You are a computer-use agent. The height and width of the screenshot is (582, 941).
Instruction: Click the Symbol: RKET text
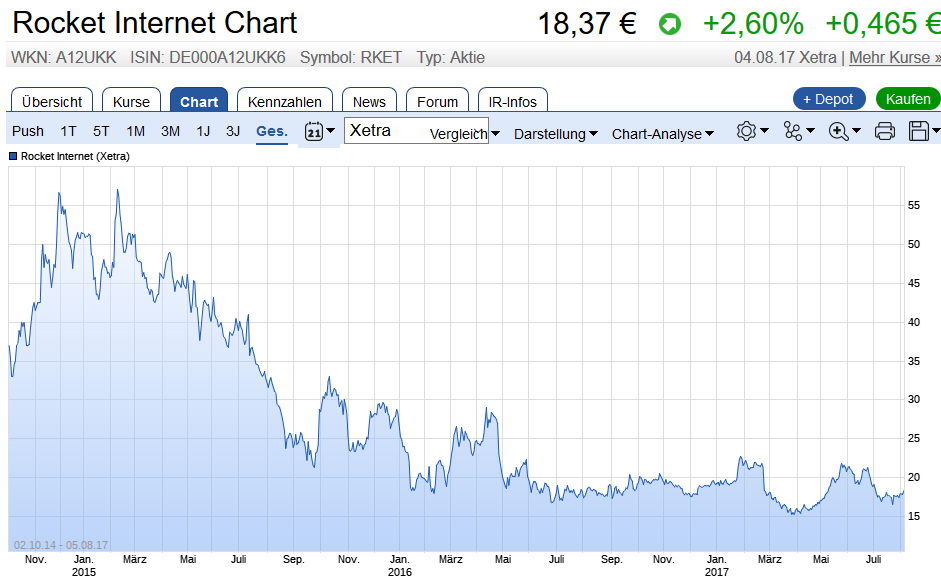350,58
